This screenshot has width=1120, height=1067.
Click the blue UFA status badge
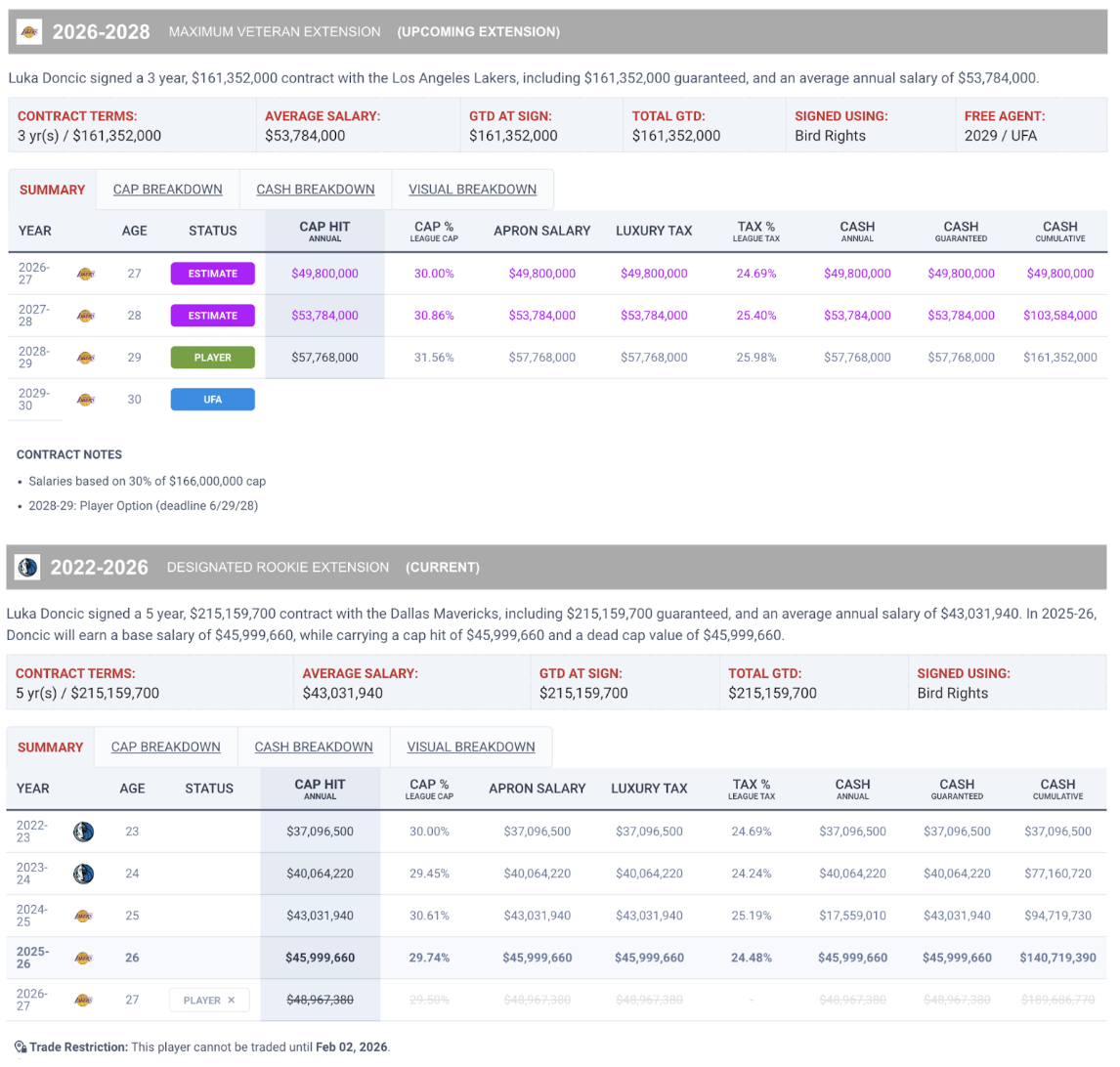tap(212, 400)
